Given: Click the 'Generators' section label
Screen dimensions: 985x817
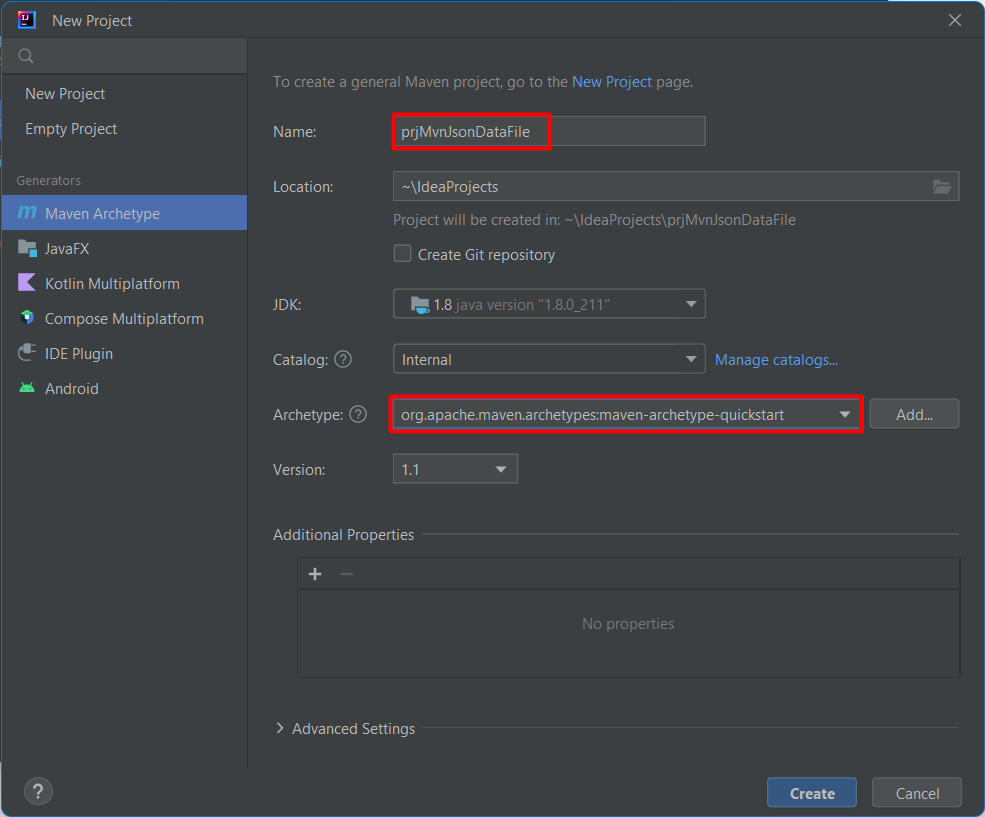Looking at the screenshot, I should (x=48, y=180).
